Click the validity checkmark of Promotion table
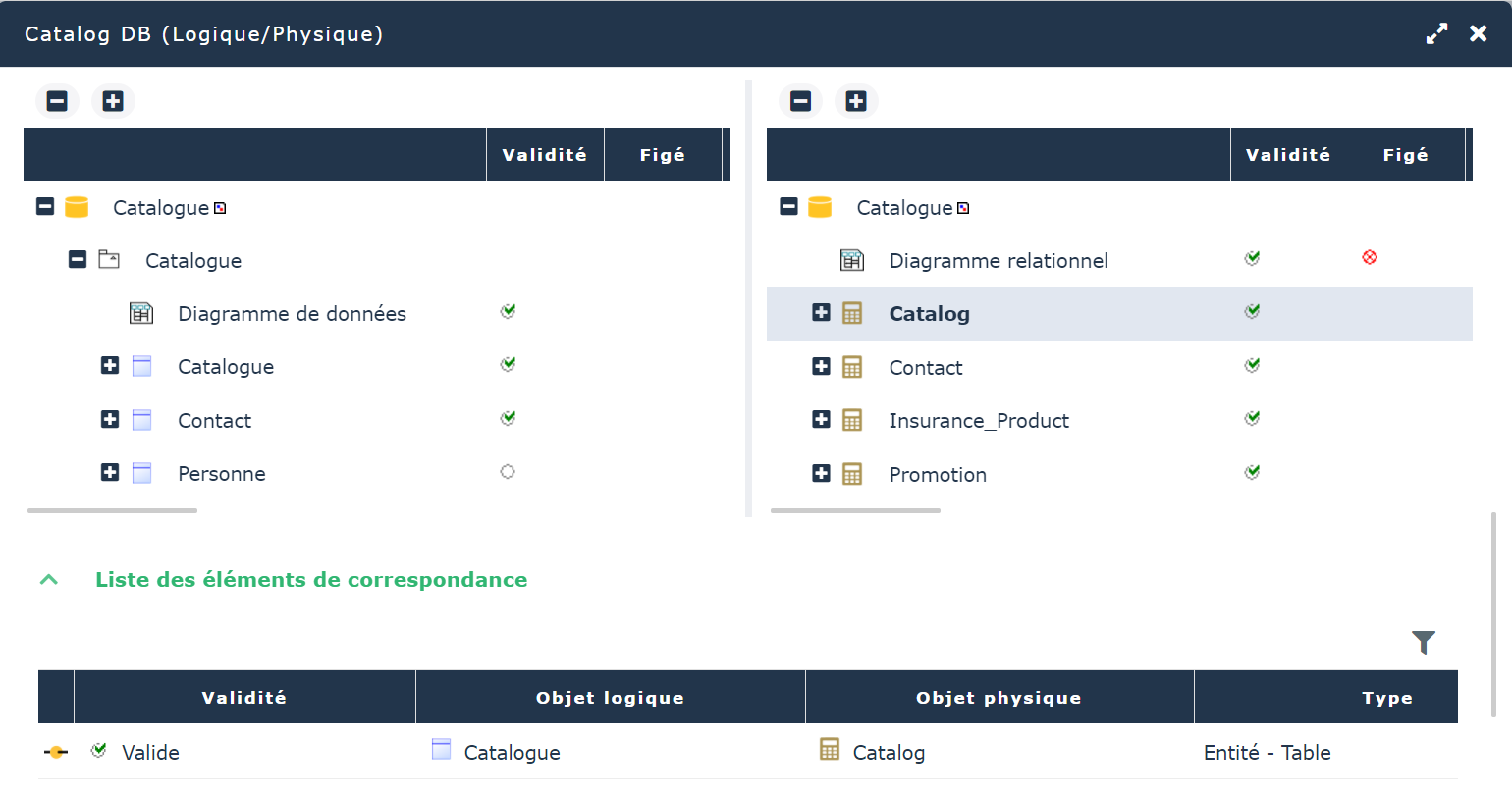The image size is (1512, 800). [1252, 472]
